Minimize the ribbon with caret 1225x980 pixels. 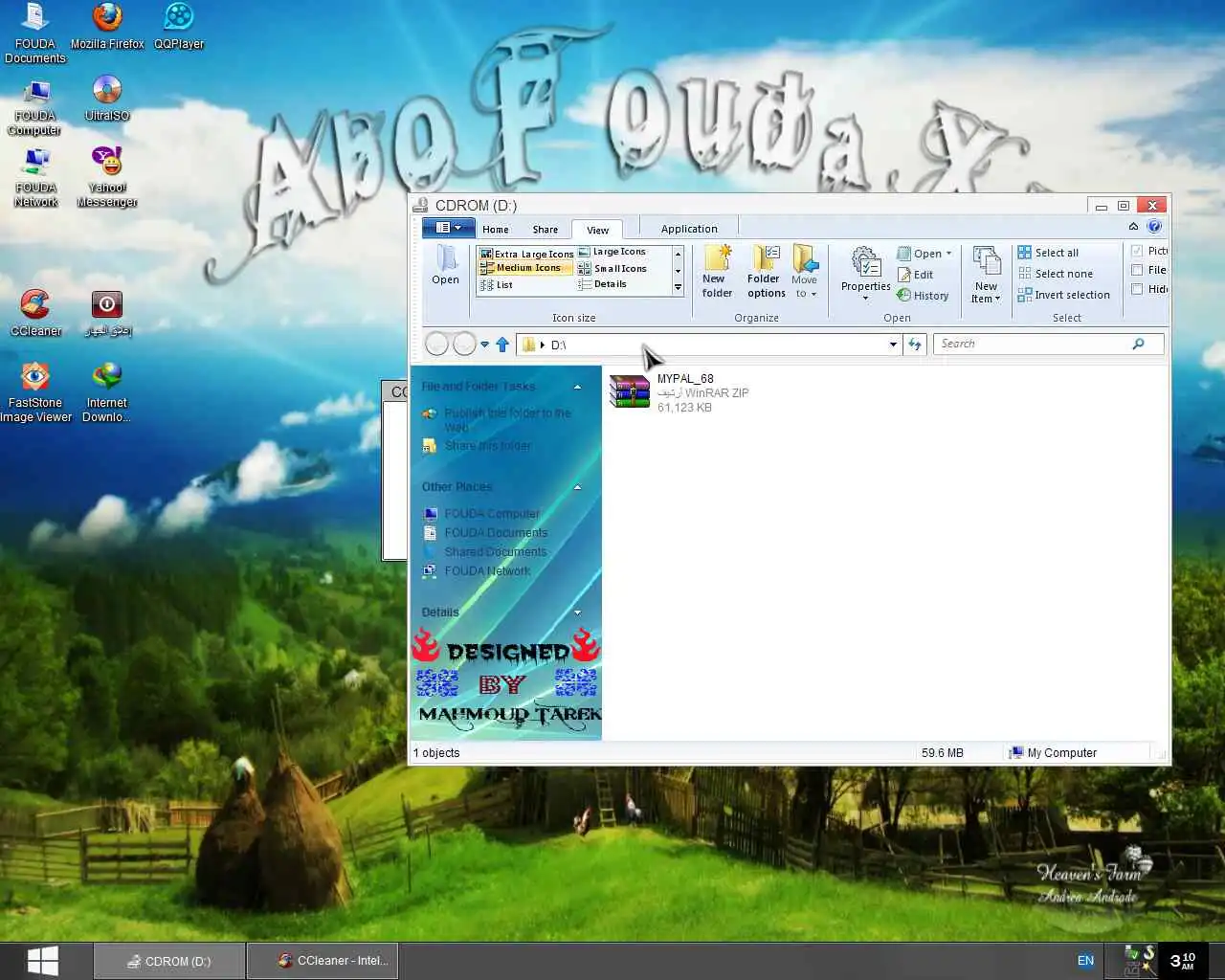[1133, 227]
